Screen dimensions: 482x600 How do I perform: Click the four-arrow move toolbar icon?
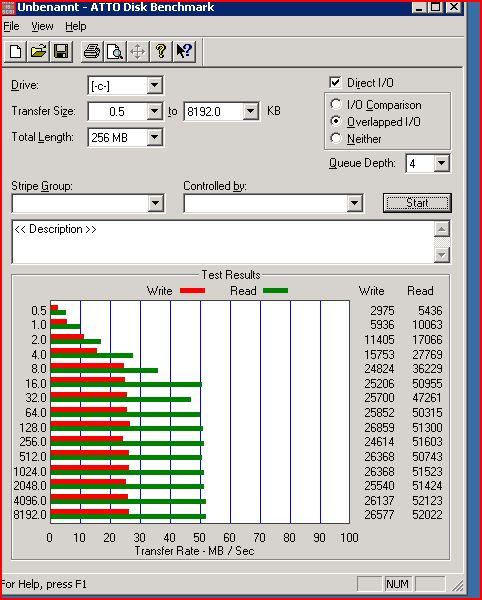coord(138,51)
